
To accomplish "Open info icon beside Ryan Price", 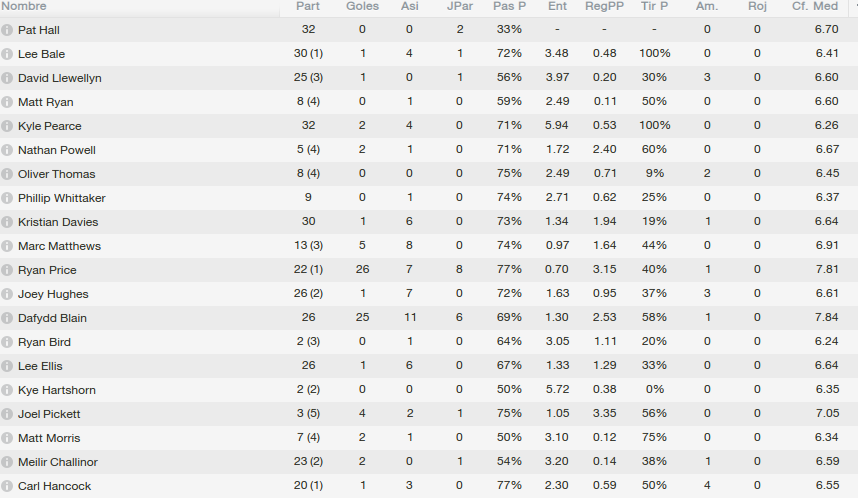I will (7, 270).
